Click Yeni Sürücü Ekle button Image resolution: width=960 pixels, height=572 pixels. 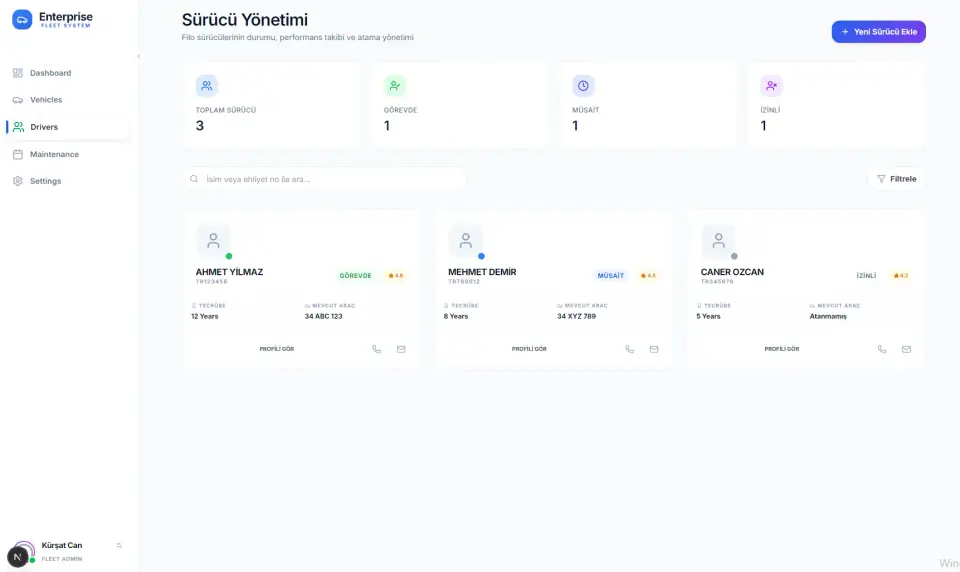point(879,32)
